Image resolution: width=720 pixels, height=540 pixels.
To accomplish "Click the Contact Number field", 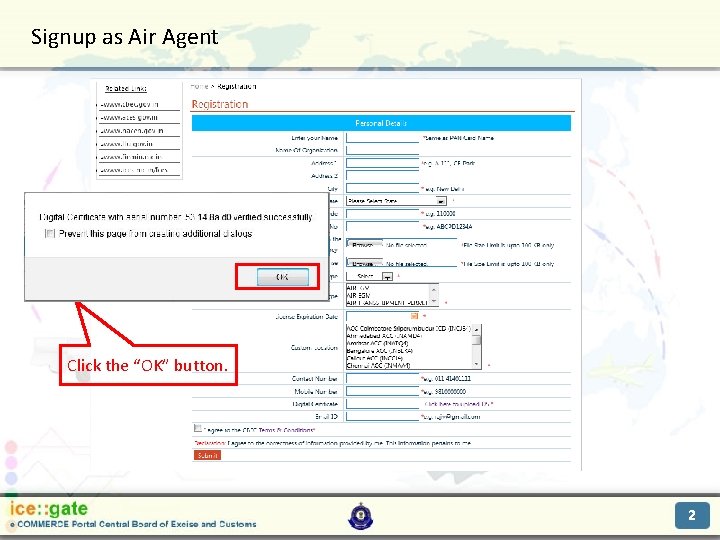I will (382, 379).
